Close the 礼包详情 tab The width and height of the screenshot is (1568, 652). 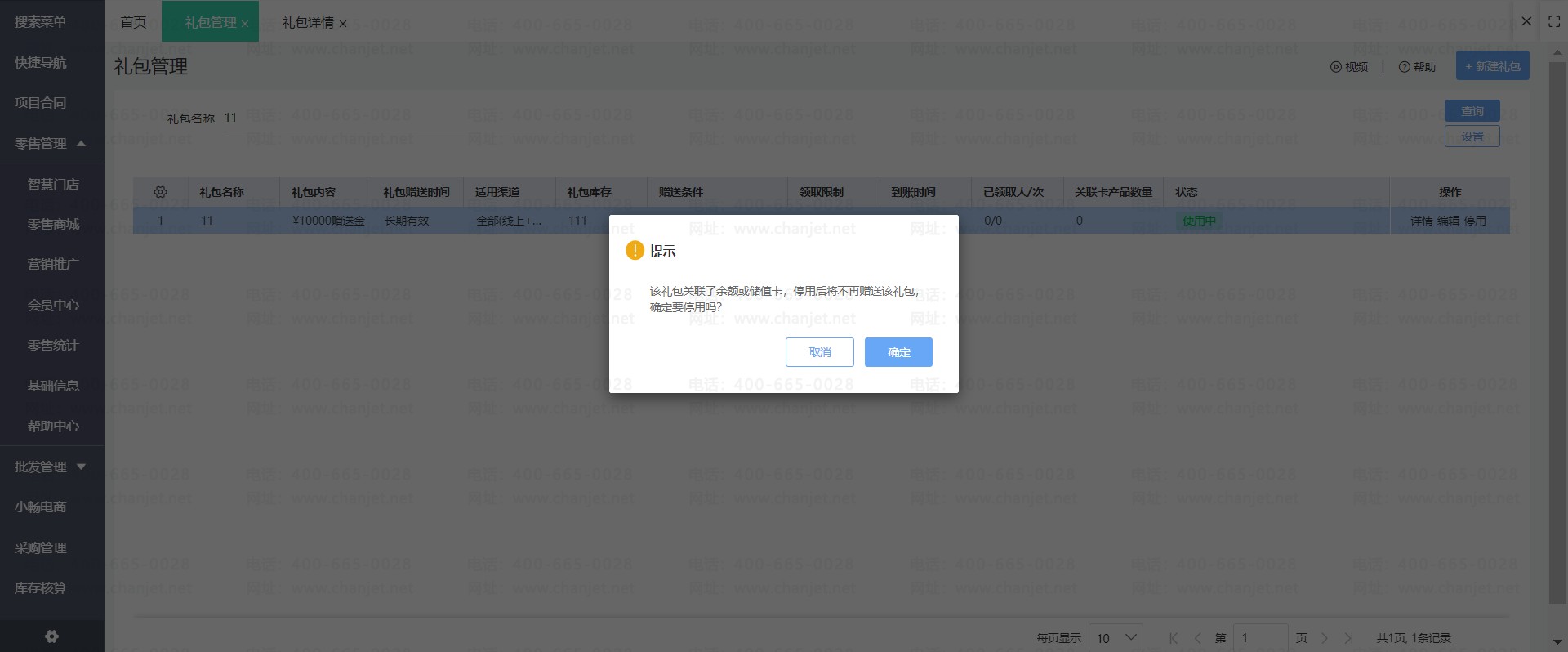(x=343, y=24)
